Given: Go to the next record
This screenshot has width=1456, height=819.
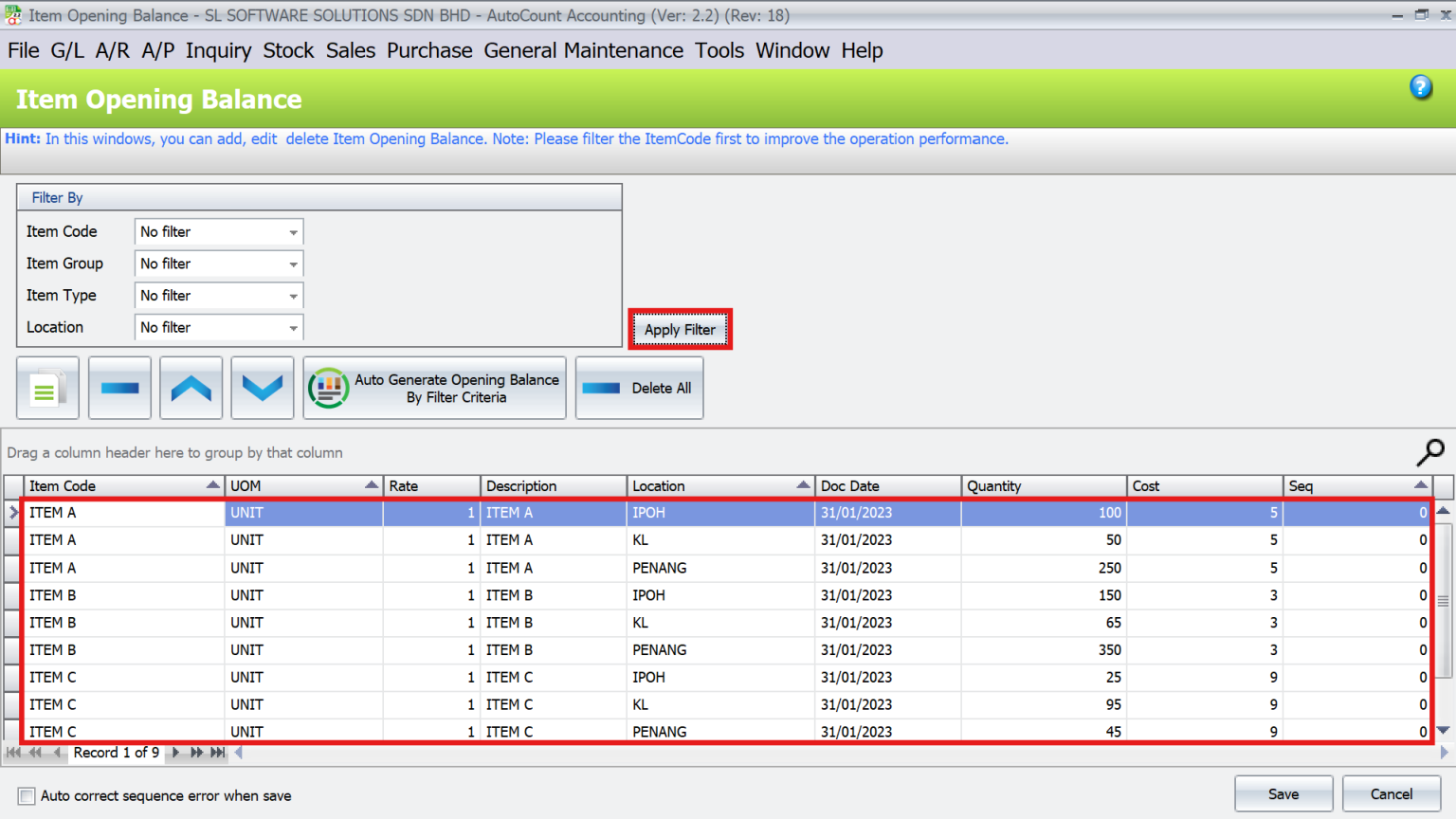Looking at the screenshot, I should coord(175,753).
